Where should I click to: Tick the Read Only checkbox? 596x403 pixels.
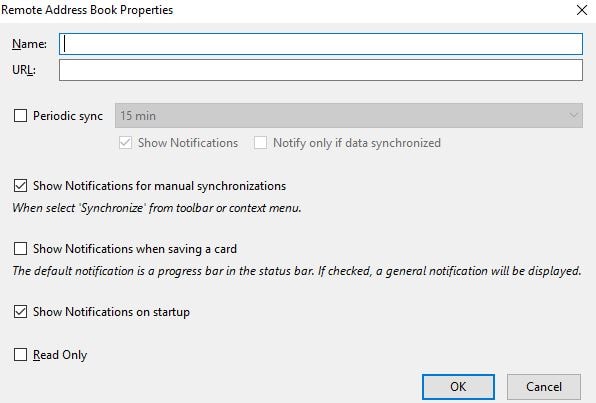click(20, 355)
